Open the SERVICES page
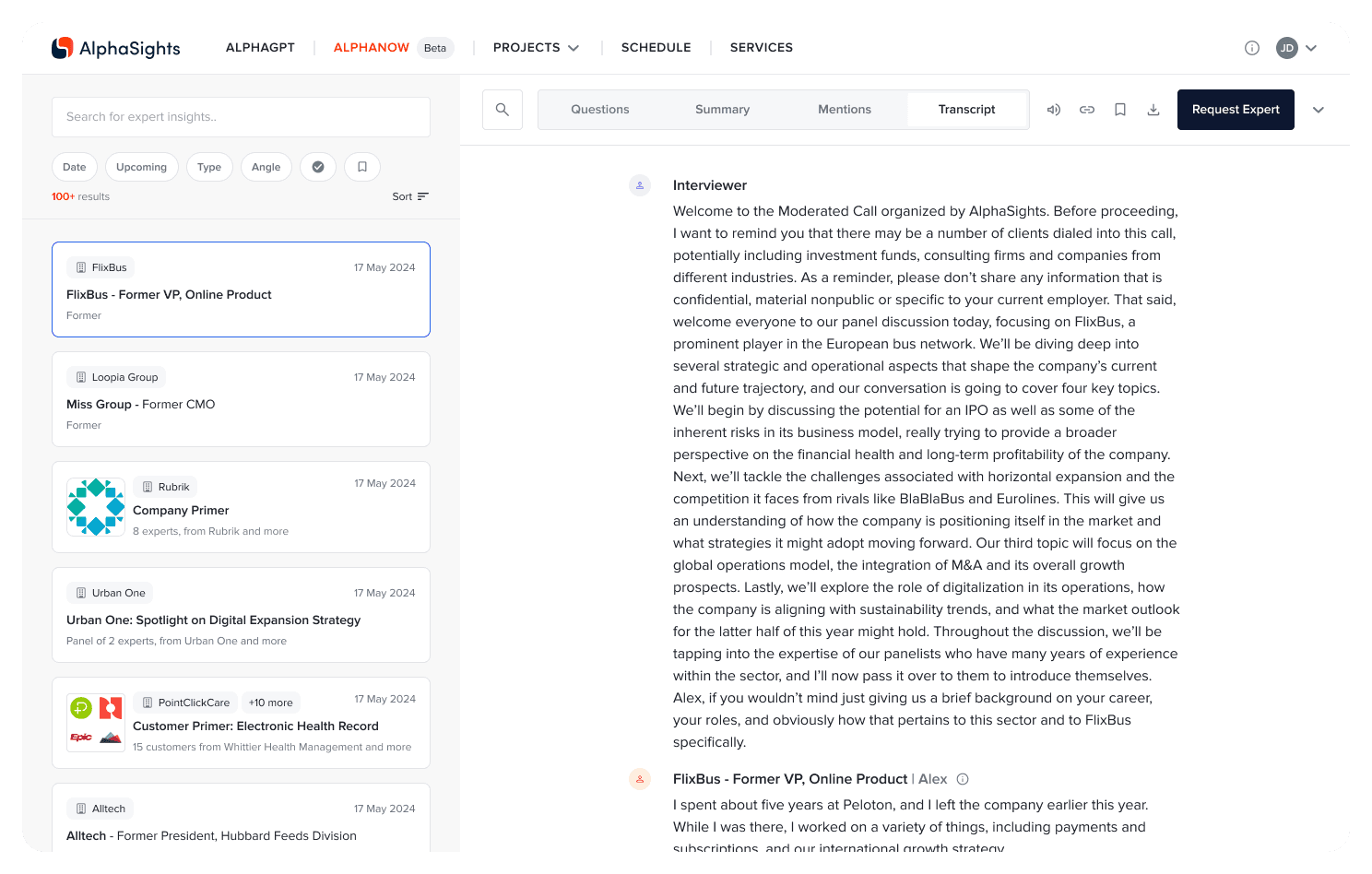Viewport: 1372px width, 874px height. pyautogui.click(x=762, y=48)
